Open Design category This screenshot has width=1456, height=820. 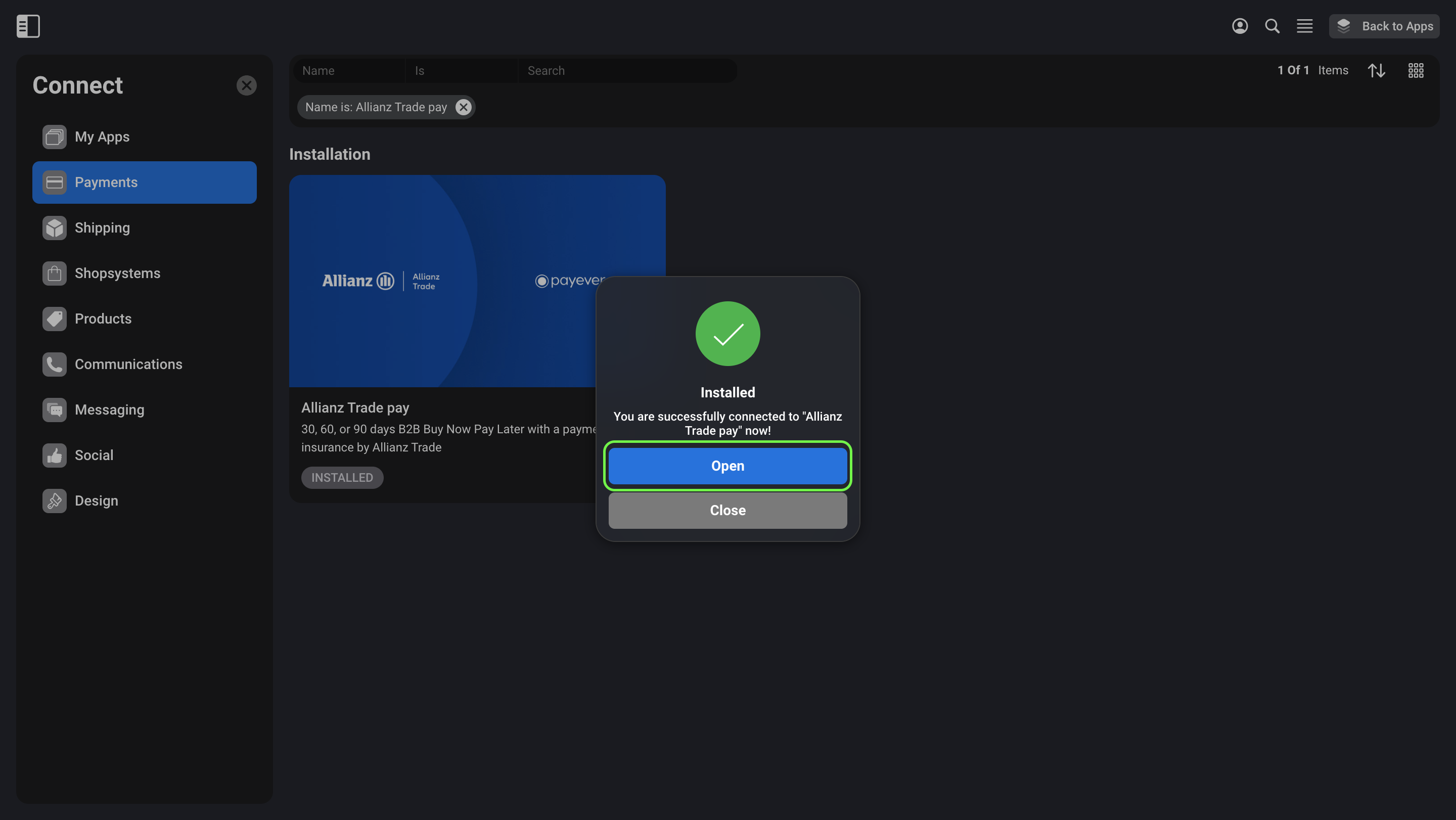[144, 500]
